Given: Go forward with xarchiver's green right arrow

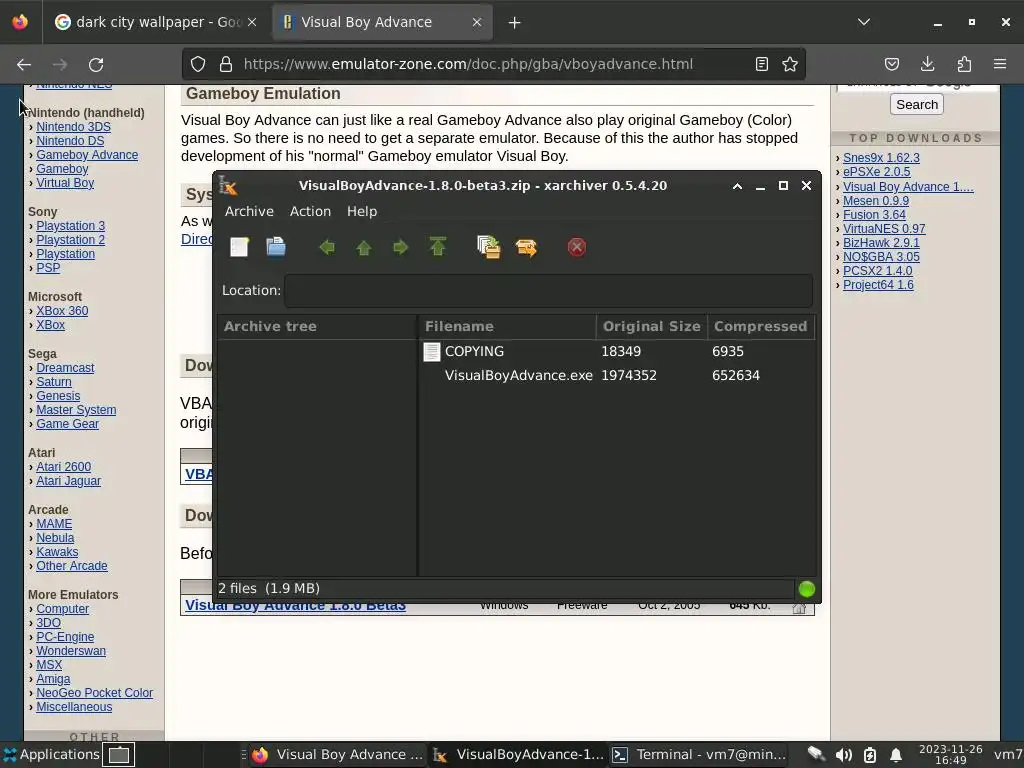Looking at the screenshot, I should tap(400, 247).
